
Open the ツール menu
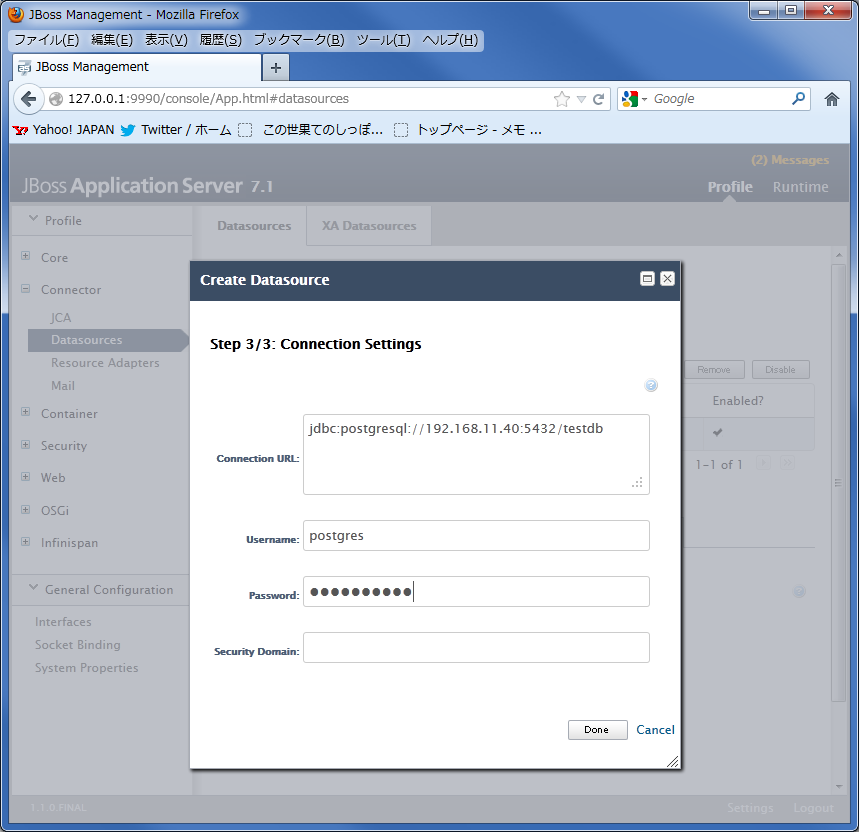(x=383, y=40)
